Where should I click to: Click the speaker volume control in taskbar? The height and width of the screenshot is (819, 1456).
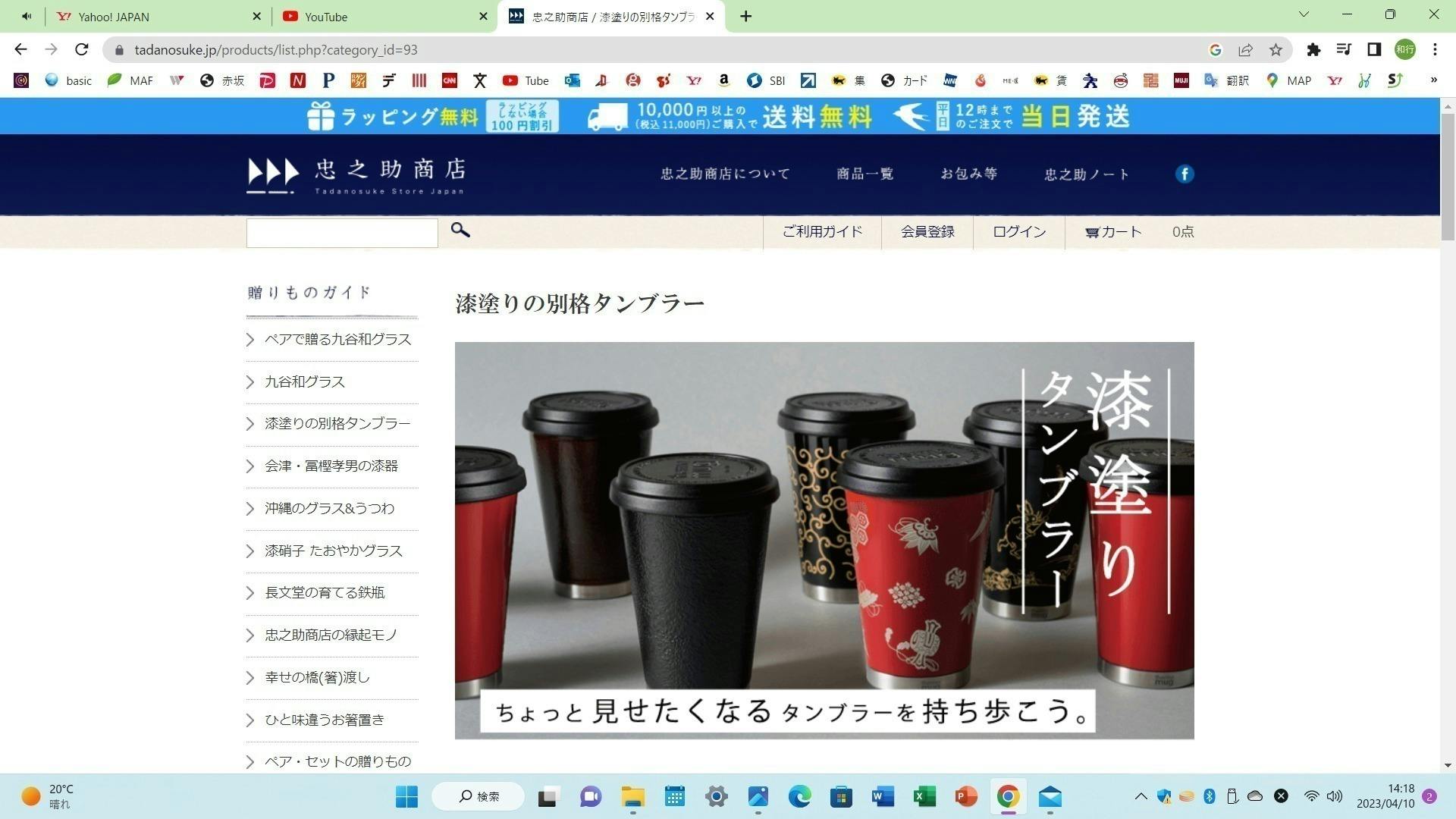[x=1335, y=796]
